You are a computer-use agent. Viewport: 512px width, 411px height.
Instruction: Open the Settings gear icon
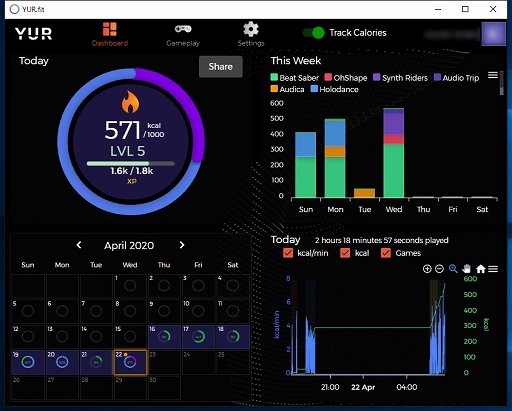[x=251, y=29]
